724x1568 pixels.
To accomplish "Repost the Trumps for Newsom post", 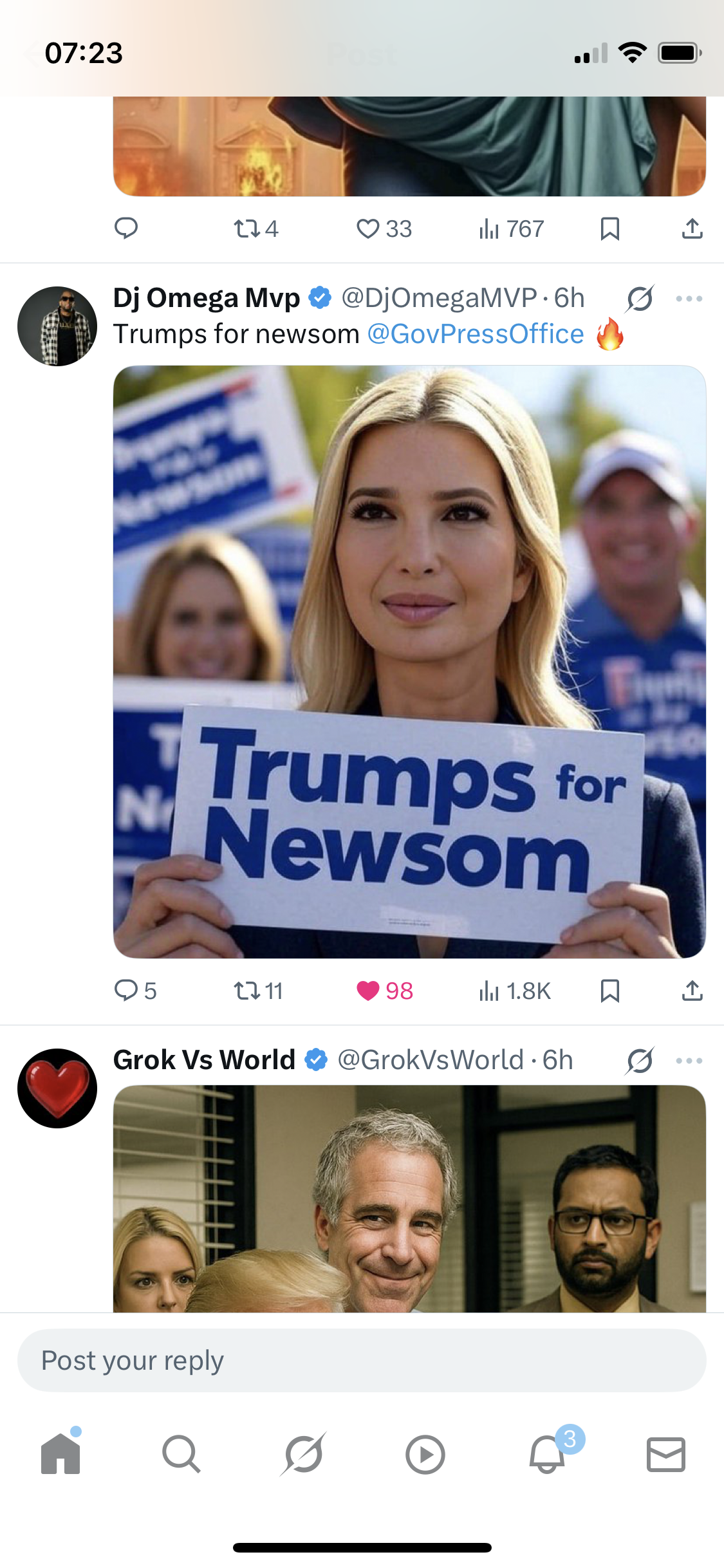I will (258, 991).
